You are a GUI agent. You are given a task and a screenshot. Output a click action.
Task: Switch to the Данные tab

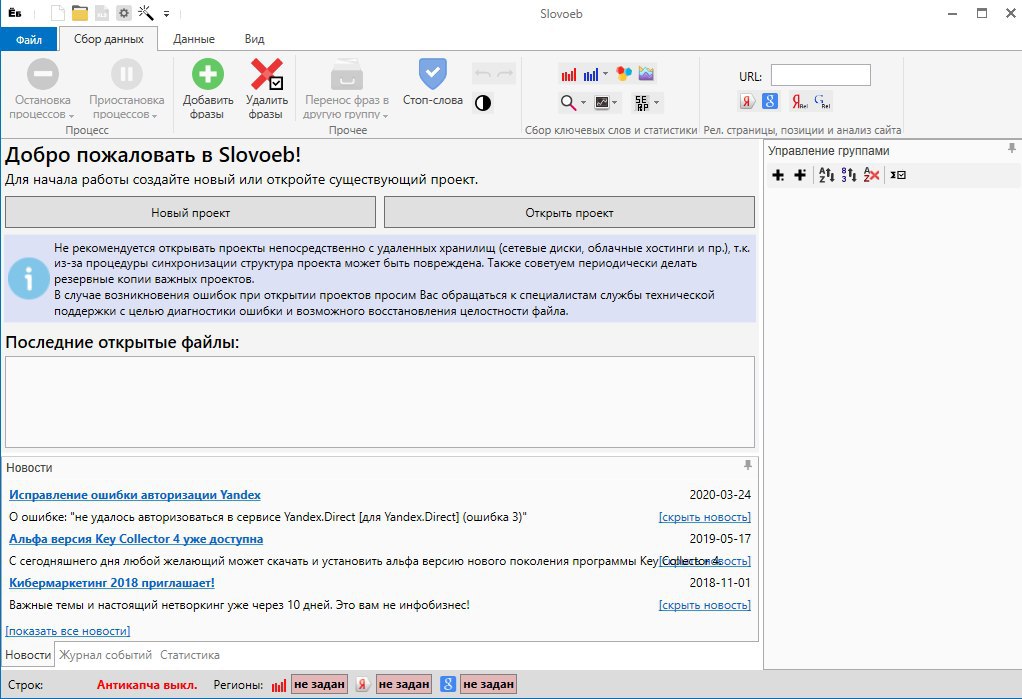(x=194, y=39)
